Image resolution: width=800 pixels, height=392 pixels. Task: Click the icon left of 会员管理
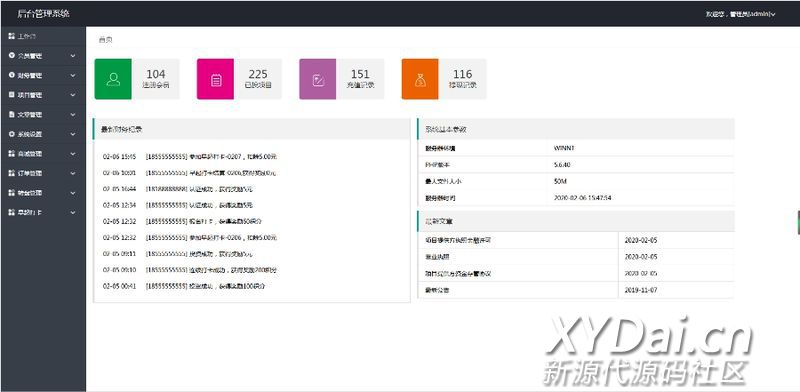[x=12, y=56]
